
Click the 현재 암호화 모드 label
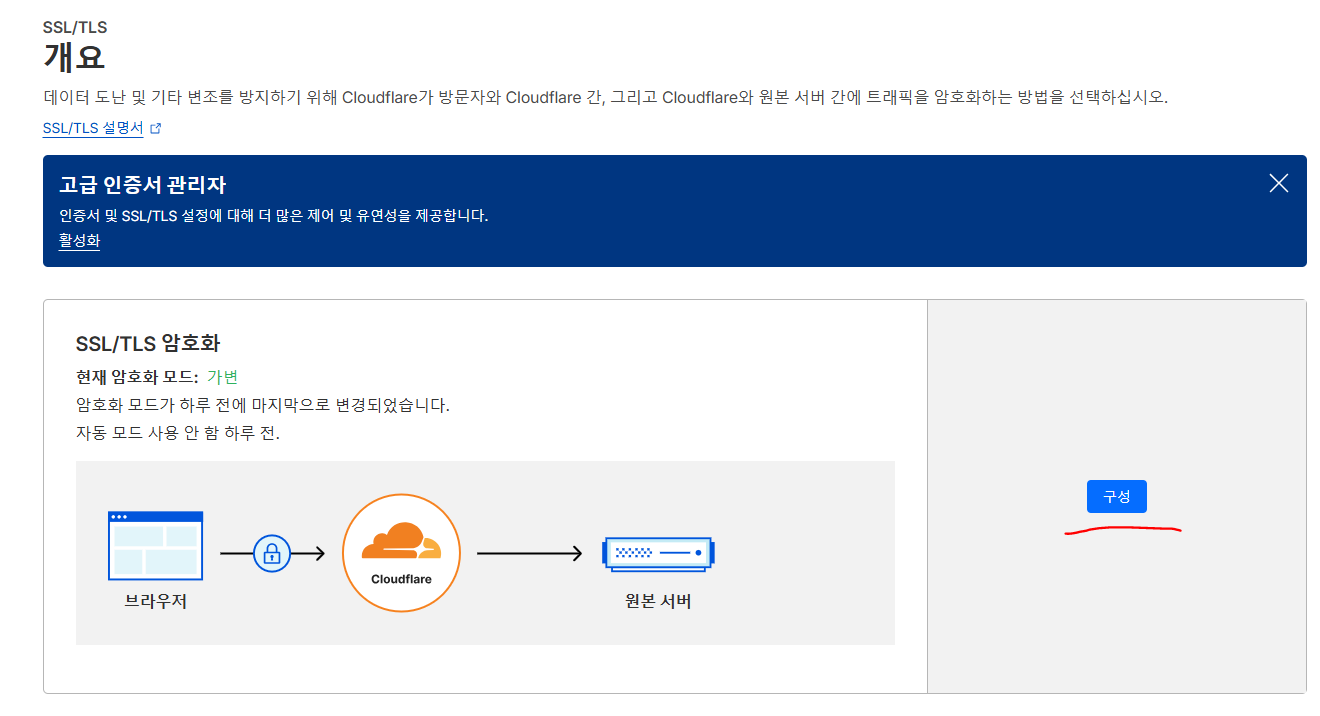(137, 377)
